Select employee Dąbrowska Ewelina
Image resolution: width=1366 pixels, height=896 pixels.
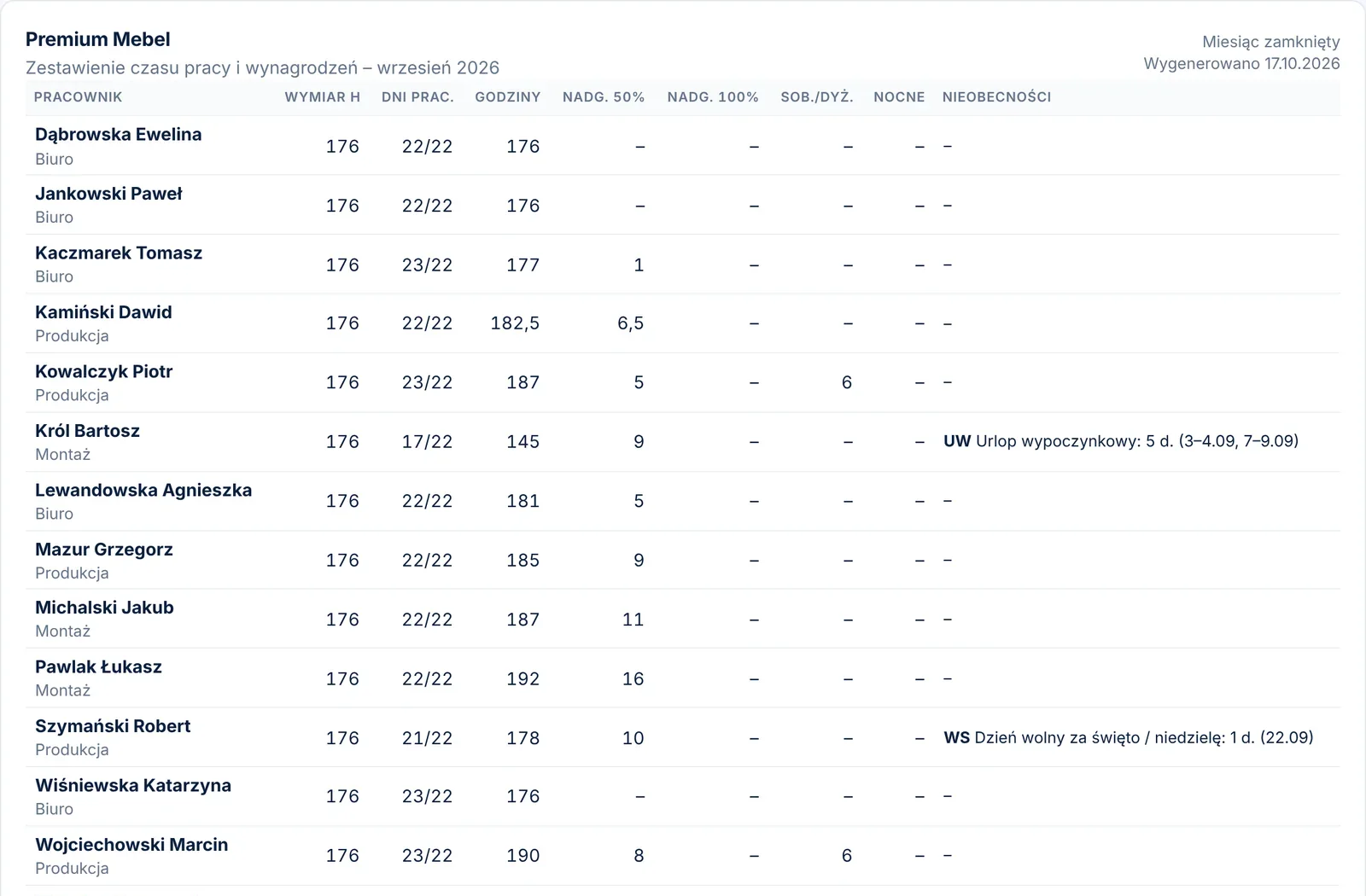pyautogui.click(x=119, y=135)
